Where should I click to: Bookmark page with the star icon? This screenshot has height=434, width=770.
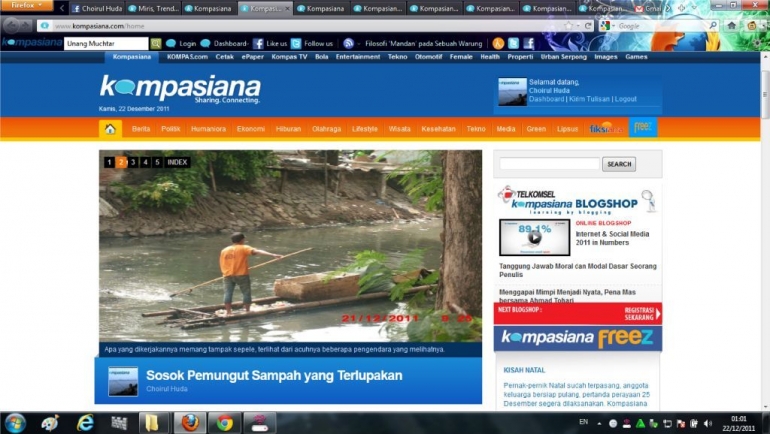pyautogui.click(x=569, y=26)
